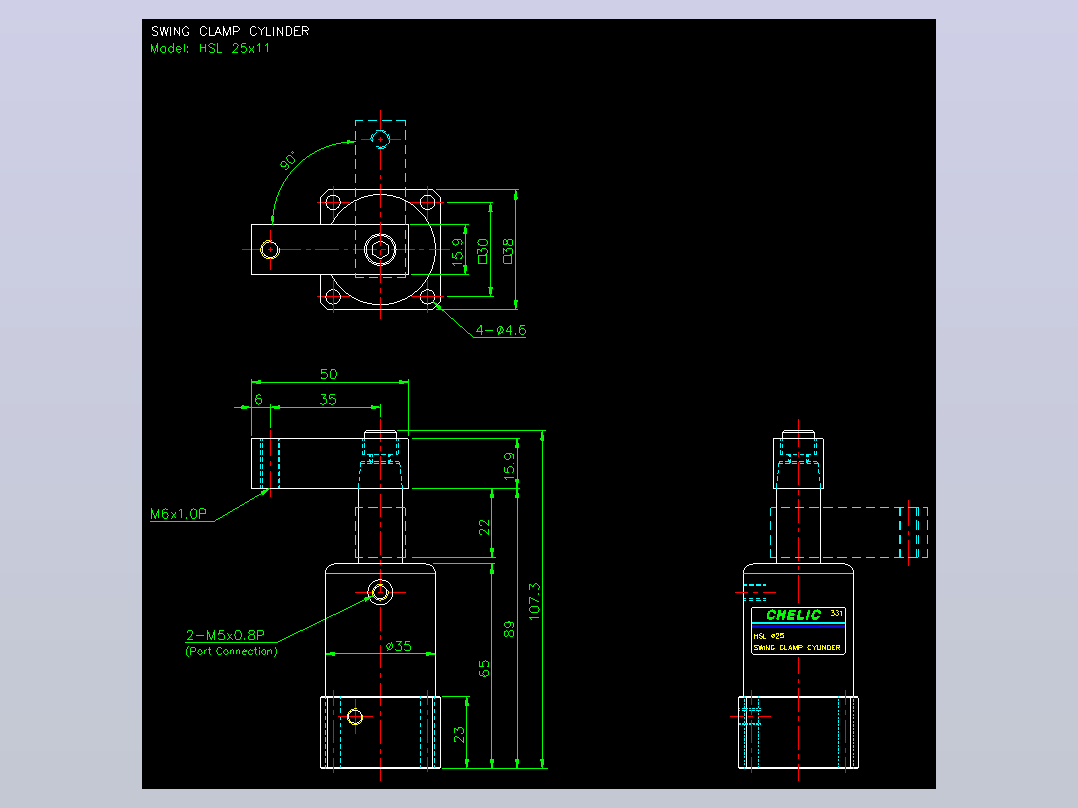
Task: Select the '50' width dimension
Action: tap(329, 374)
